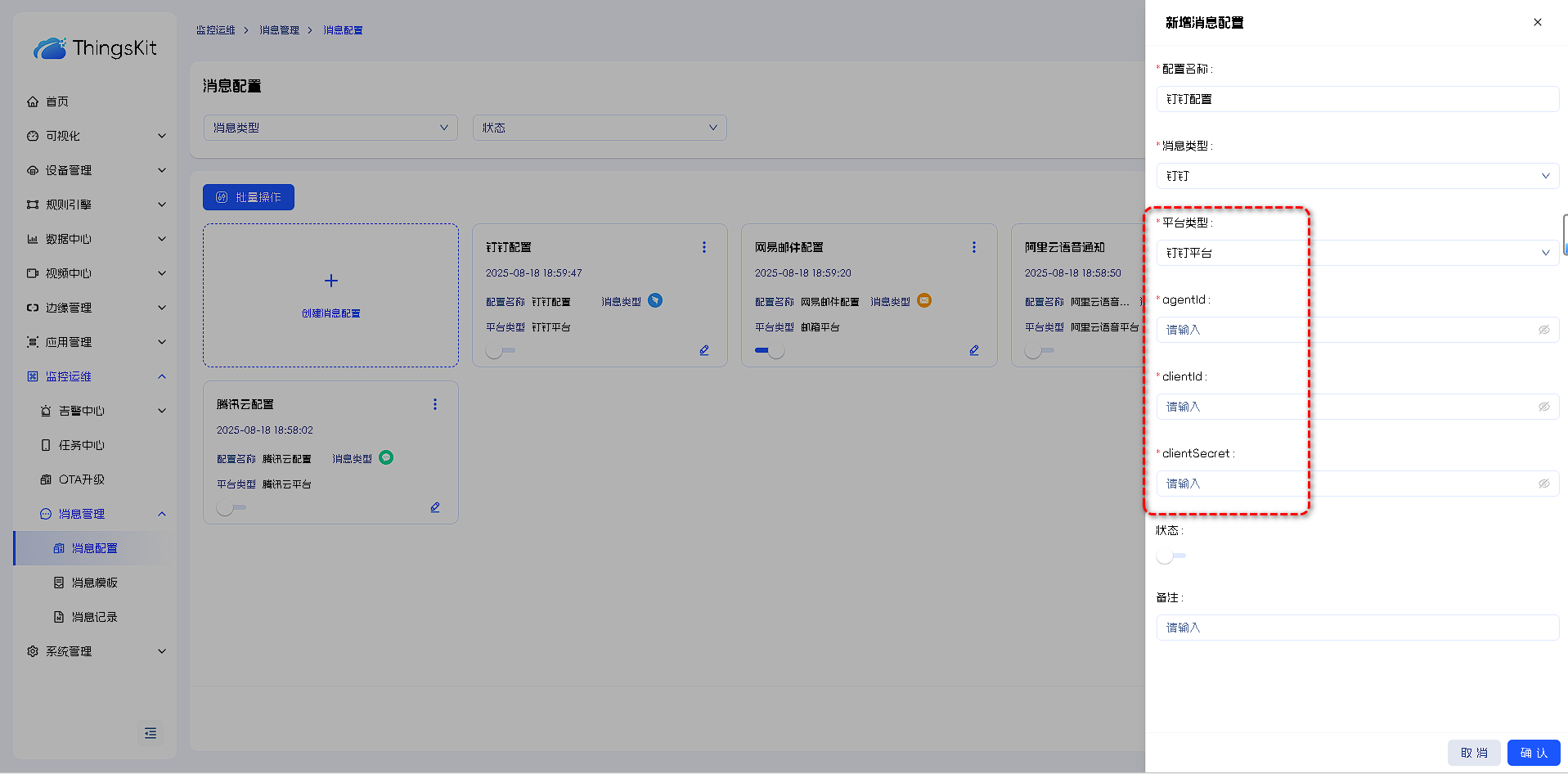Open the 消息类型 filter dropdown
The image size is (1568, 774).
point(330,128)
